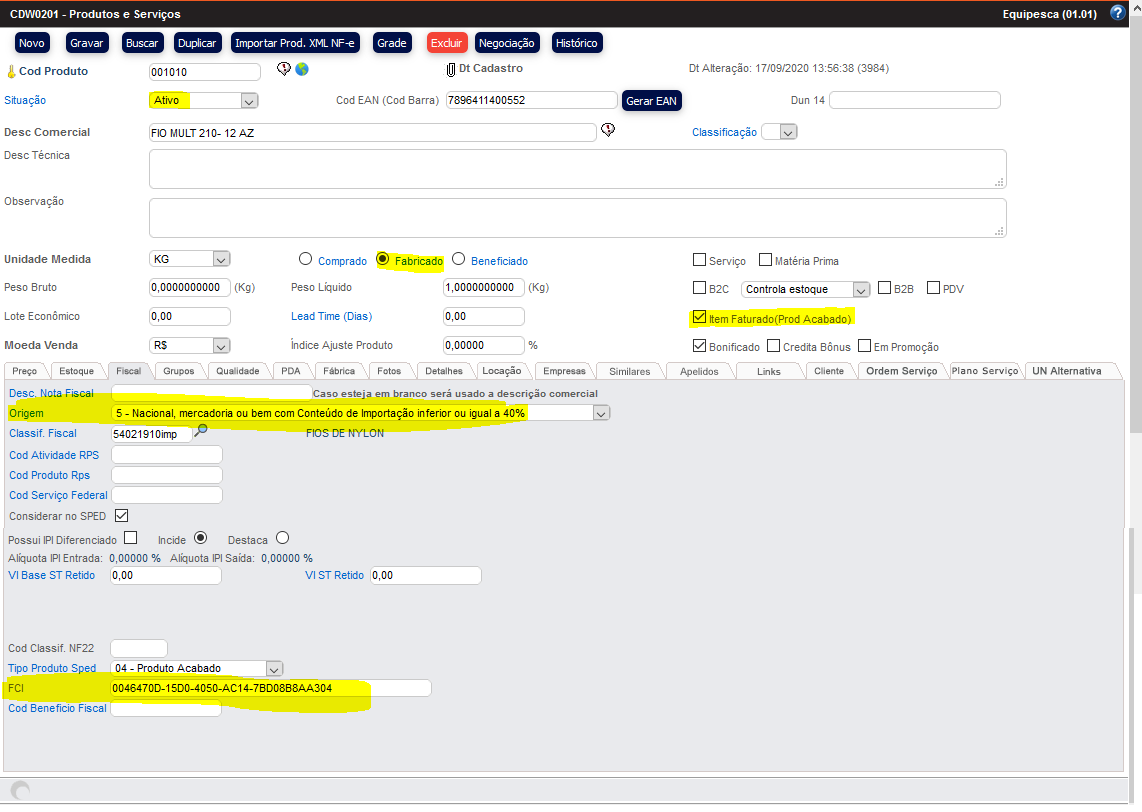Click the paperclip attachment icon near Dt Cadastro
Screen dimensions: 1142x812
450,70
